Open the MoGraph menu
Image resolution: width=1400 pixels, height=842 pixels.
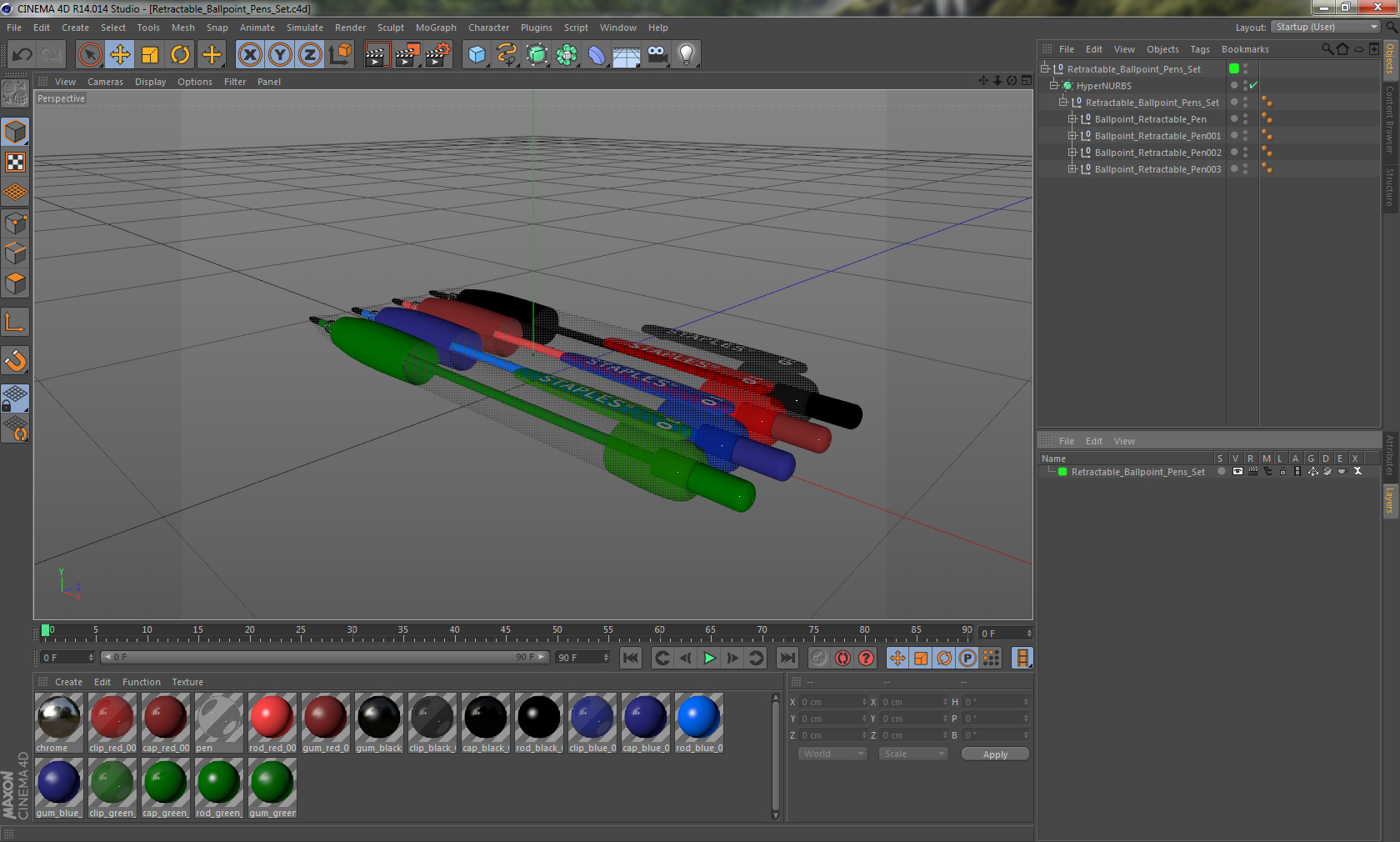436,28
